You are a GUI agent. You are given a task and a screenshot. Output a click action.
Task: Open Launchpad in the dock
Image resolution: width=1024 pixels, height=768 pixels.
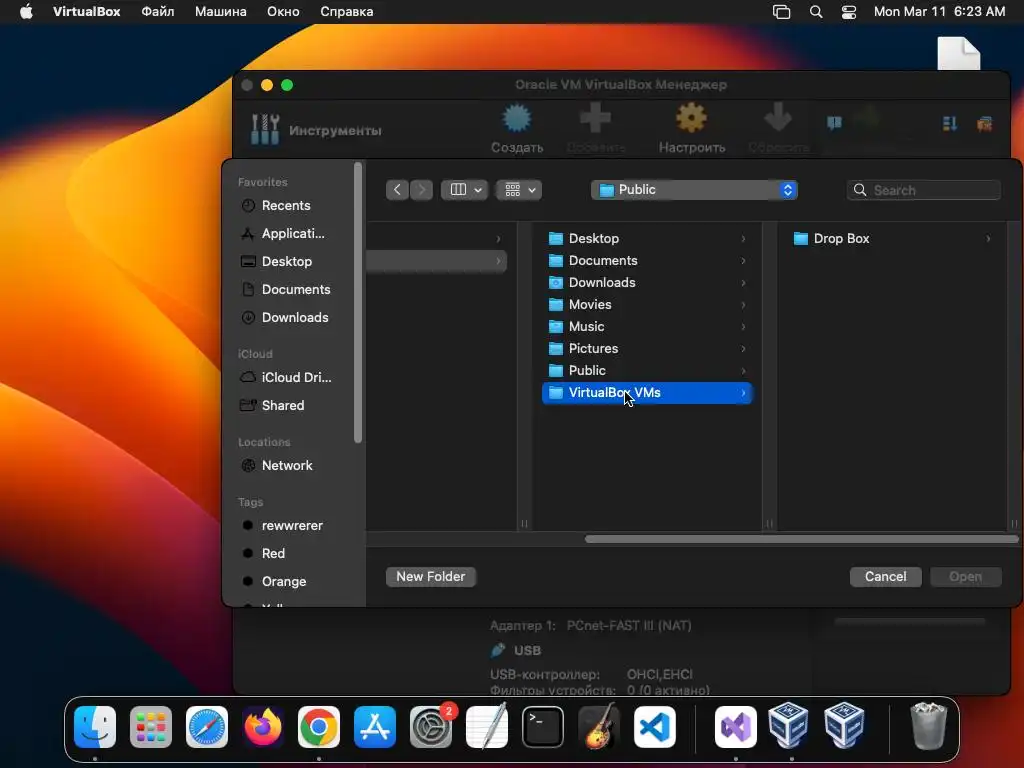[151, 726]
